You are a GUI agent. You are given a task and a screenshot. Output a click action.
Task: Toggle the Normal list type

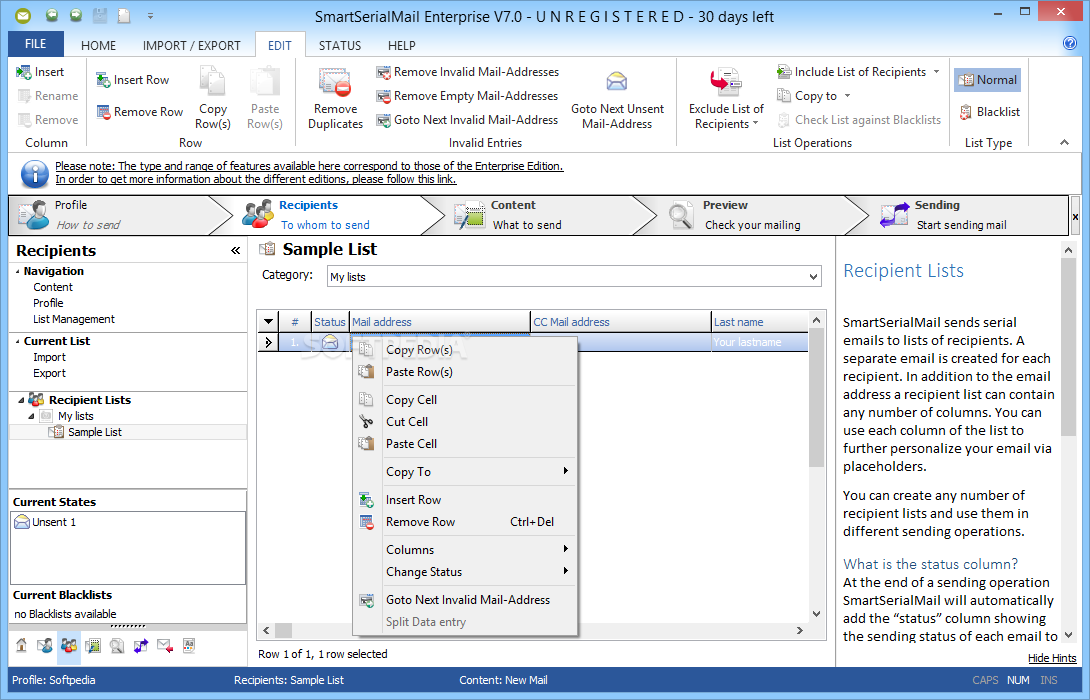pyautogui.click(x=988, y=80)
